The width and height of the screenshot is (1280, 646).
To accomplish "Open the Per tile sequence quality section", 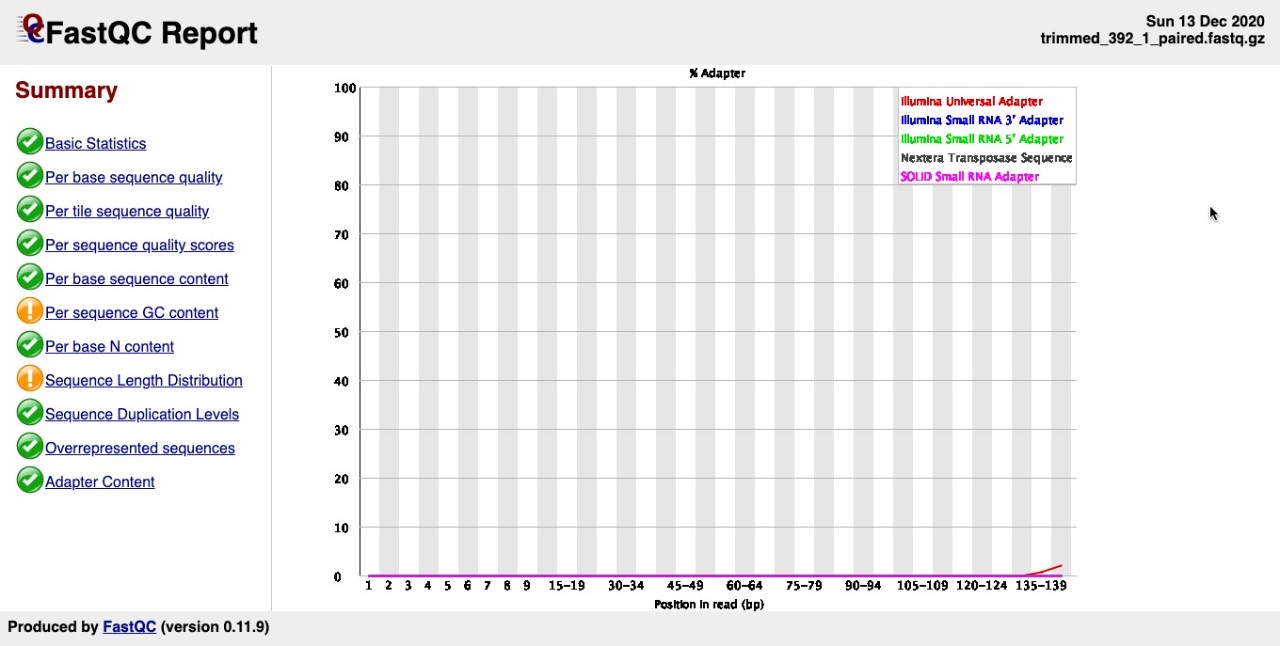I will click(126, 211).
